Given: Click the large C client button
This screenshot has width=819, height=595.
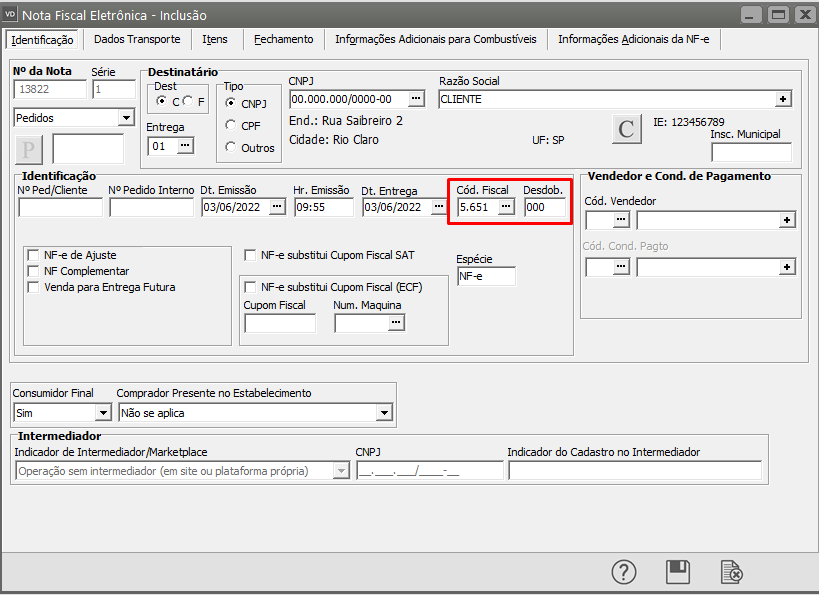Looking at the screenshot, I should click(626, 129).
